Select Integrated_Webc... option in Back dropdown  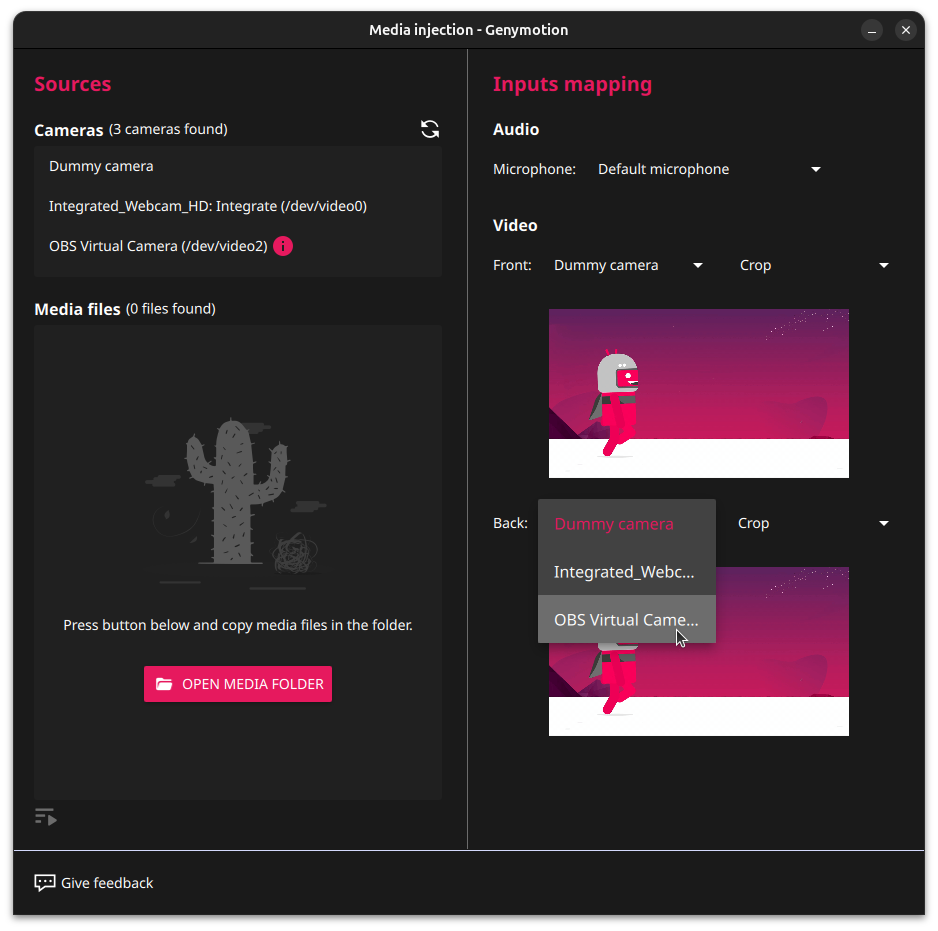point(627,571)
